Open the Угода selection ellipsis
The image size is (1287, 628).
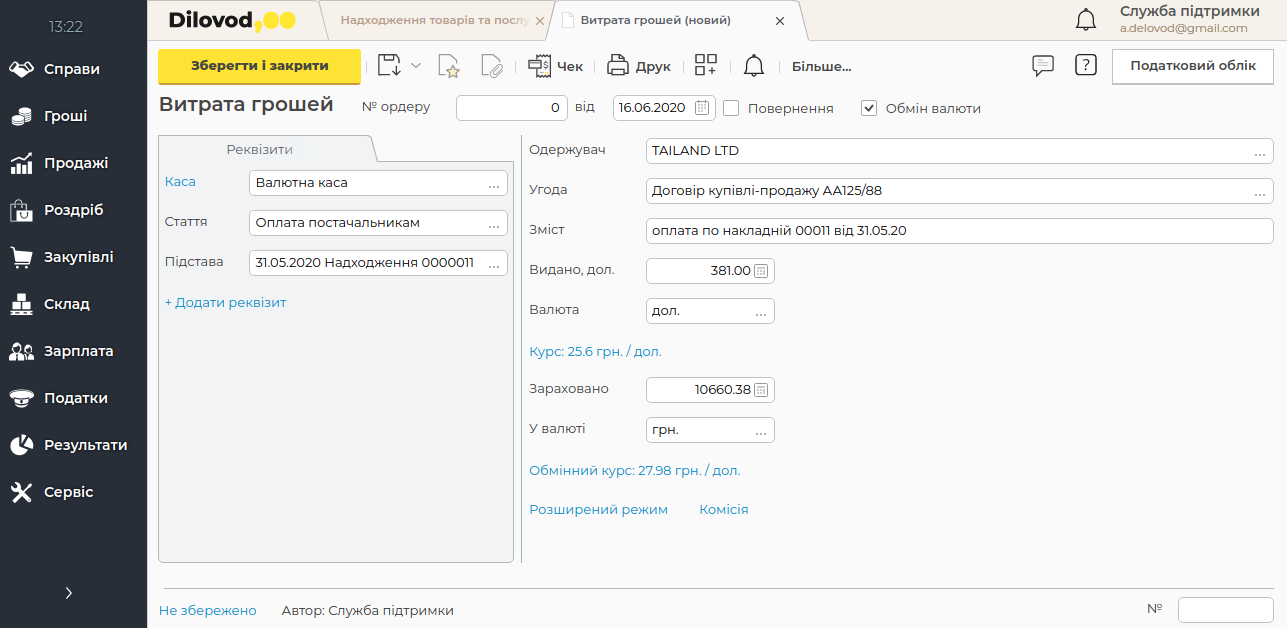pyautogui.click(x=1260, y=192)
